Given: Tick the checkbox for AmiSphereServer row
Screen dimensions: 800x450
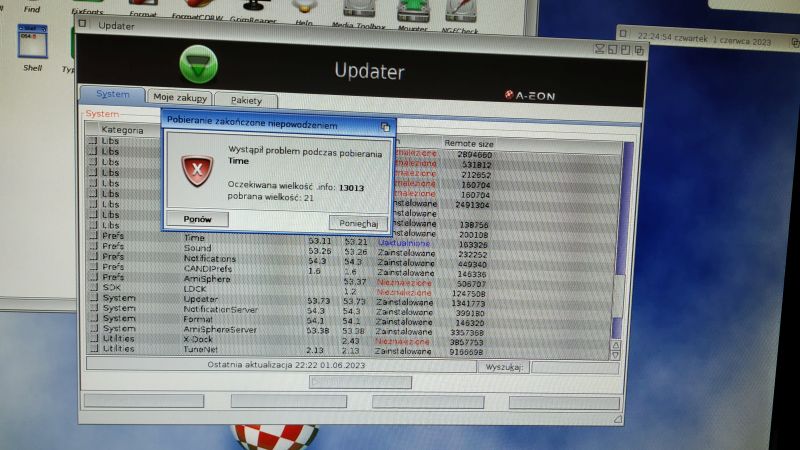Looking at the screenshot, I should (x=93, y=328).
